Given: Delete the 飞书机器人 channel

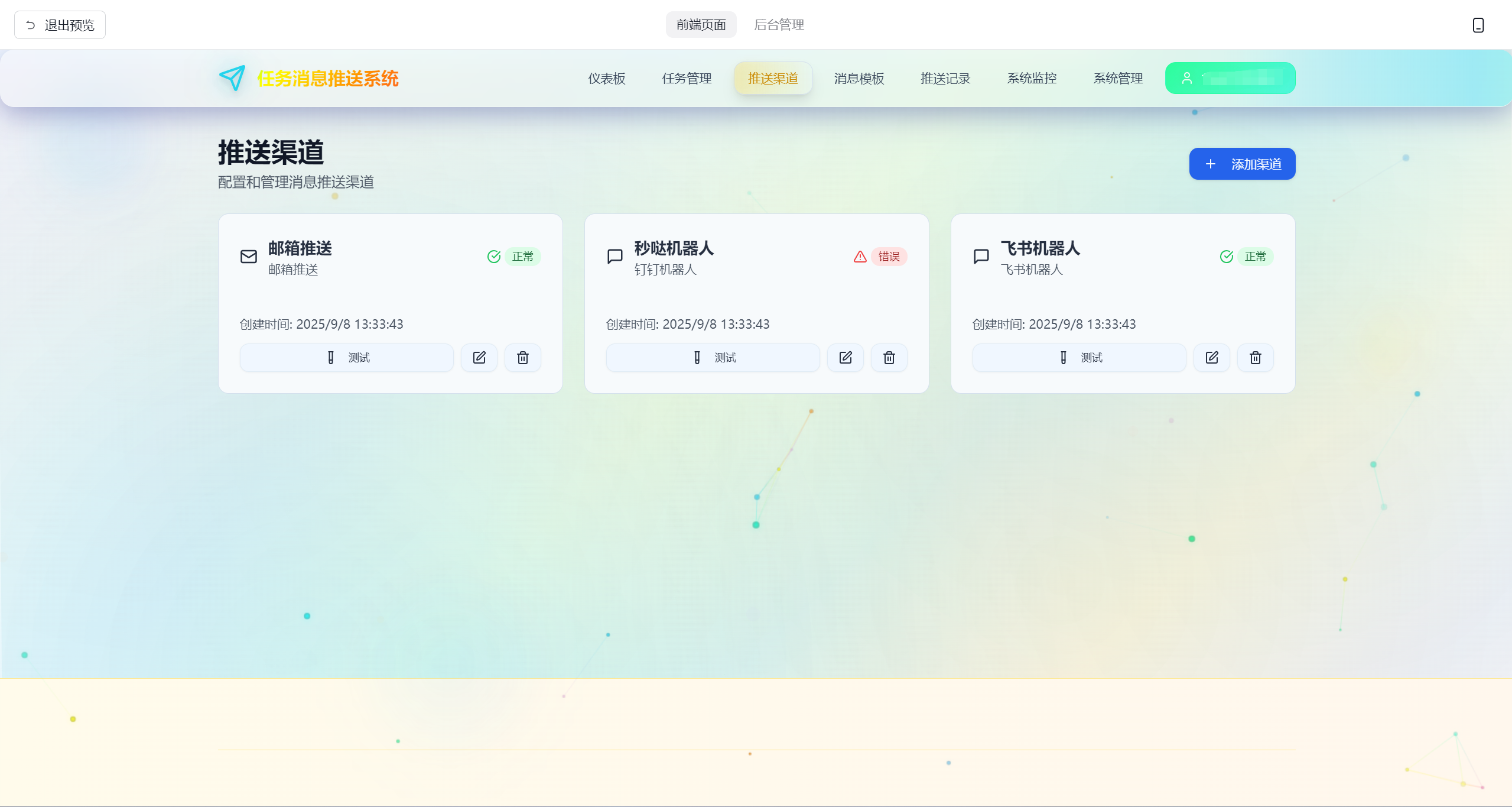Looking at the screenshot, I should click(1256, 358).
